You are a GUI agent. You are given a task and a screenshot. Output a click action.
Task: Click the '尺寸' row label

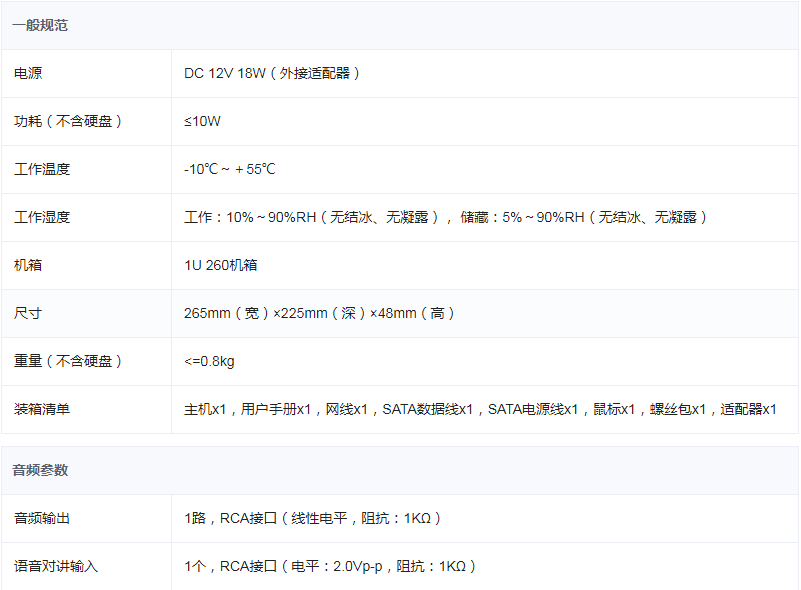tap(28, 314)
